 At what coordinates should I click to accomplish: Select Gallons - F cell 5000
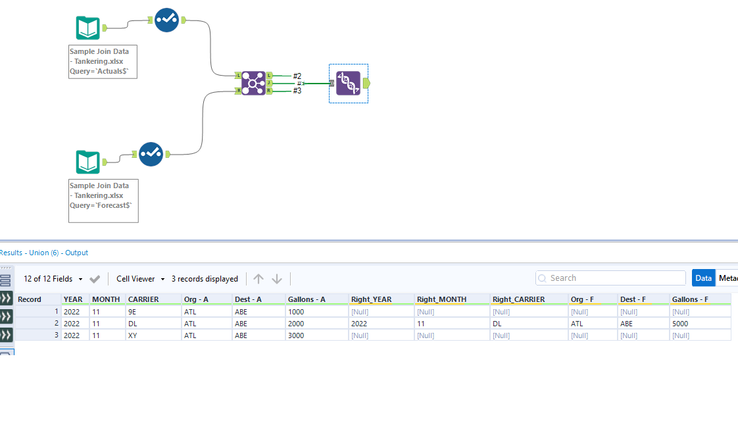pyautogui.click(x=700, y=324)
